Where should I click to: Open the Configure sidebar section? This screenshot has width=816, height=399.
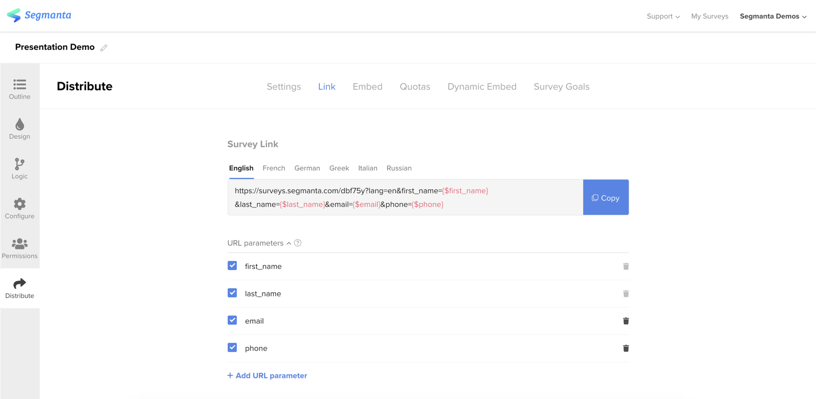pos(20,209)
